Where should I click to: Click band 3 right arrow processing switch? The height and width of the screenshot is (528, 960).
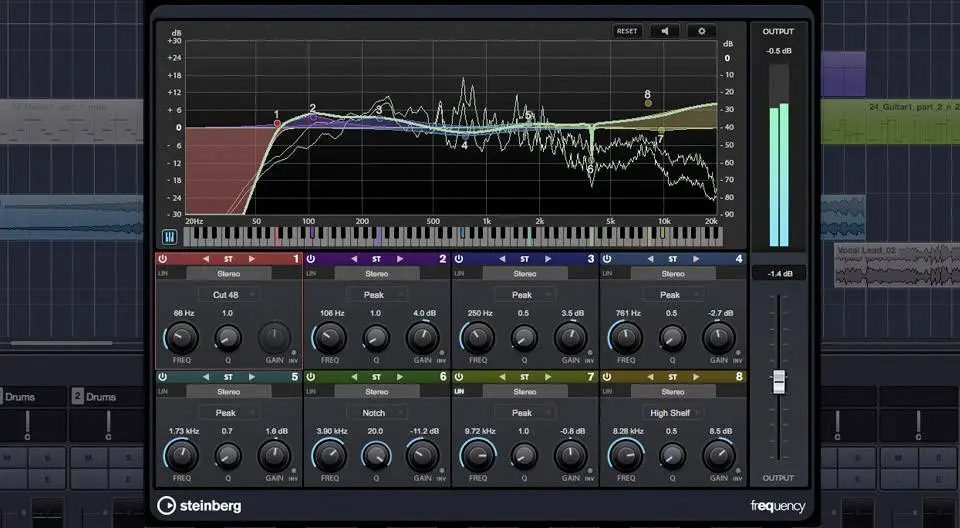tap(548, 259)
